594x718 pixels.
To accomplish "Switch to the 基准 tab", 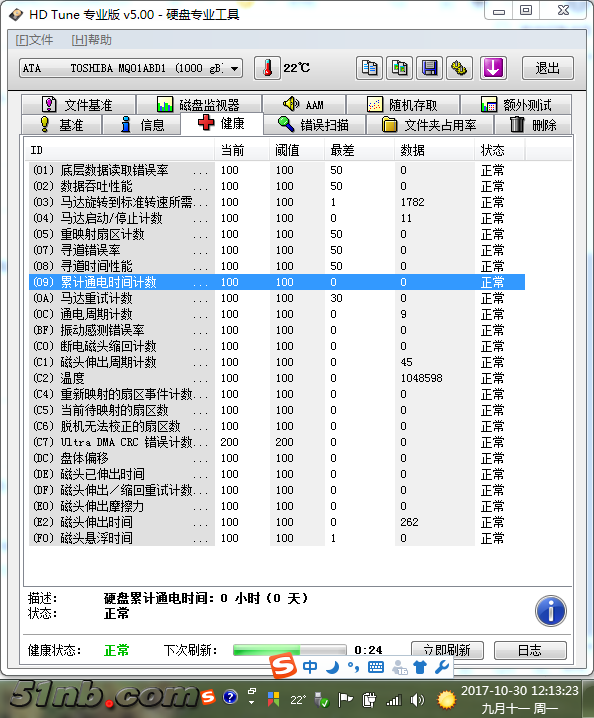I will [x=61, y=125].
